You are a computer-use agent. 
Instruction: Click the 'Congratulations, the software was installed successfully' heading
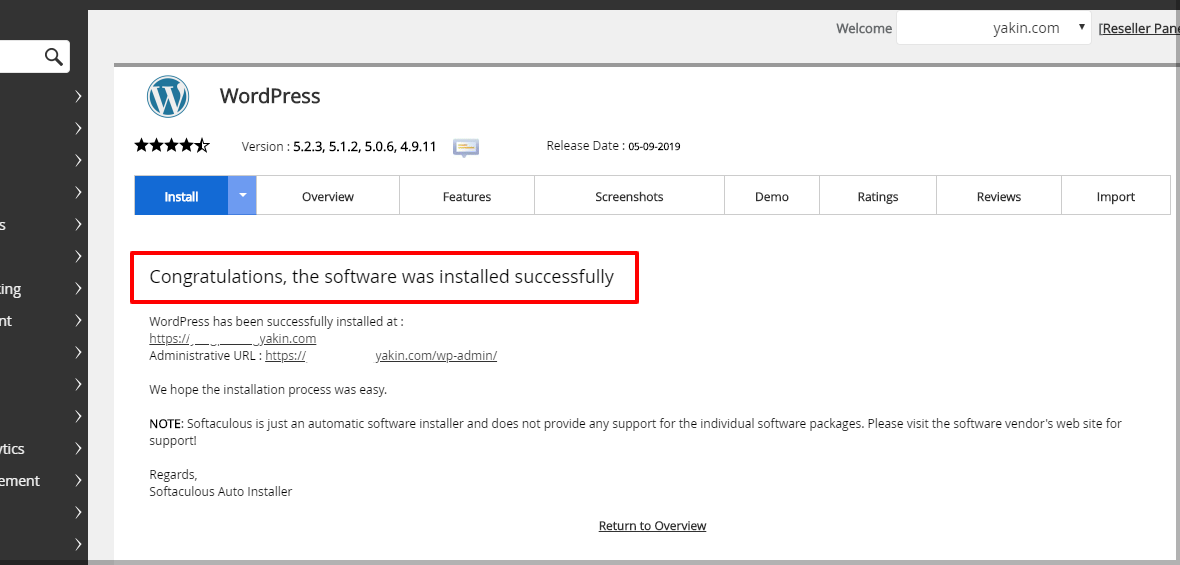click(x=382, y=277)
